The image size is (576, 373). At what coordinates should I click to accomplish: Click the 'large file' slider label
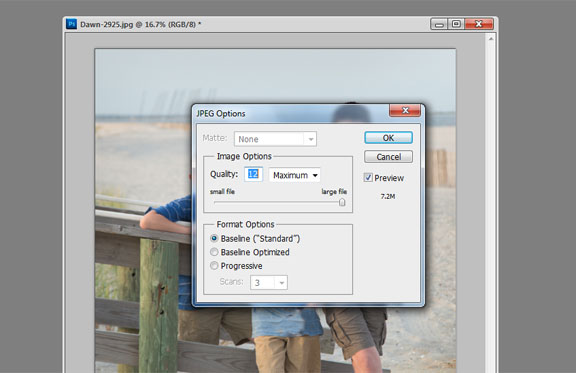click(334, 191)
